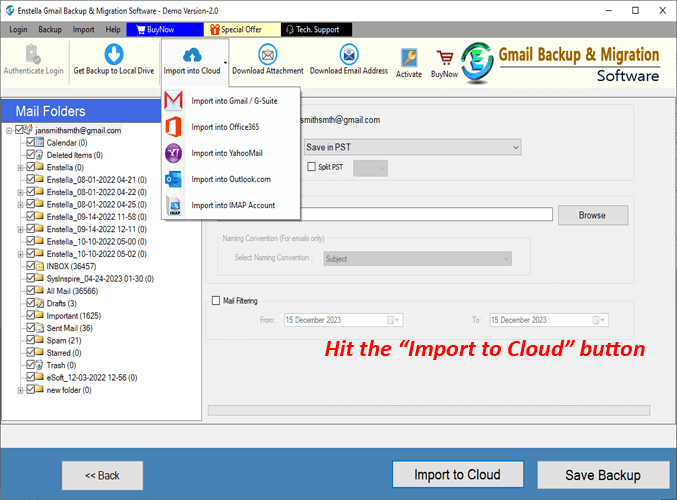Screen dimensions: 677x500
Task: Expand the new folder tree node
Action: click(19, 389)
